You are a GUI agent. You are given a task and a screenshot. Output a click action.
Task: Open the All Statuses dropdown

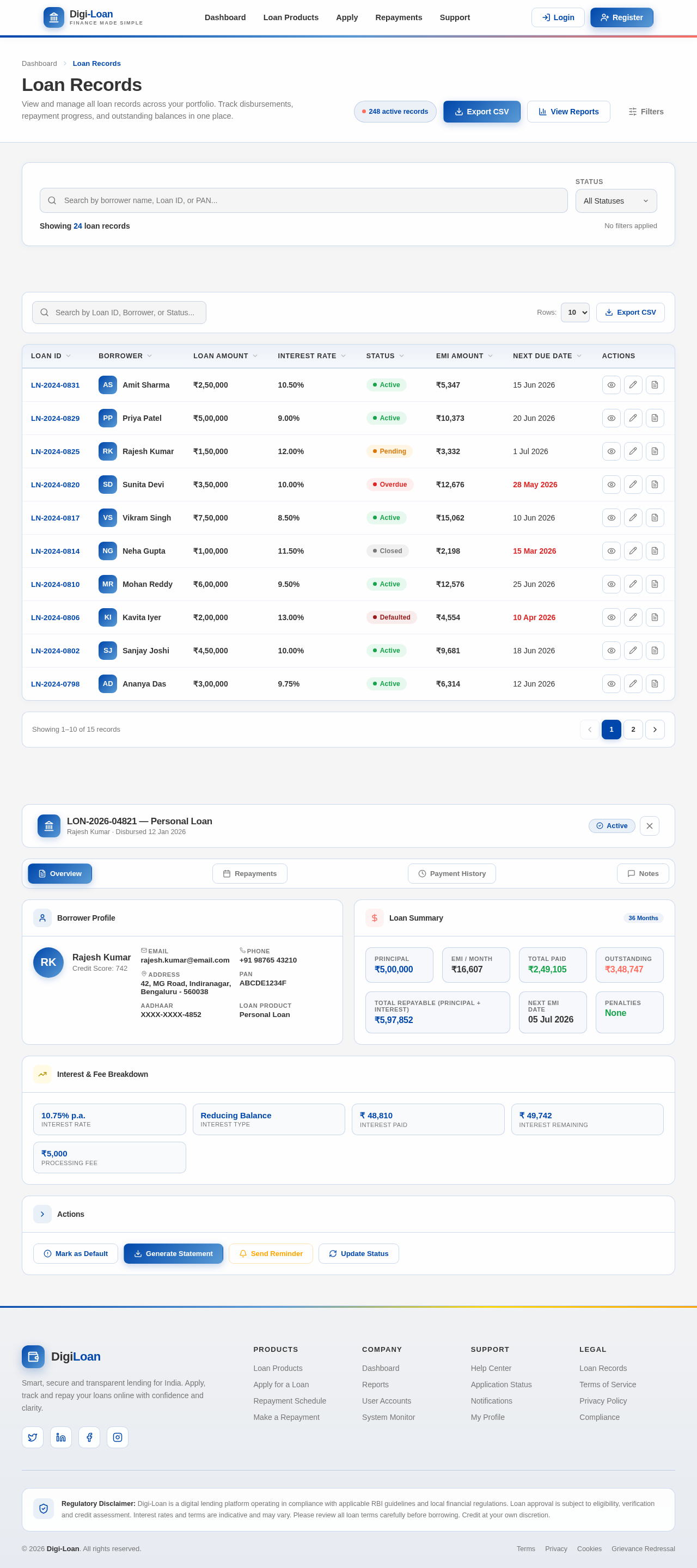[x=616, y=201]
